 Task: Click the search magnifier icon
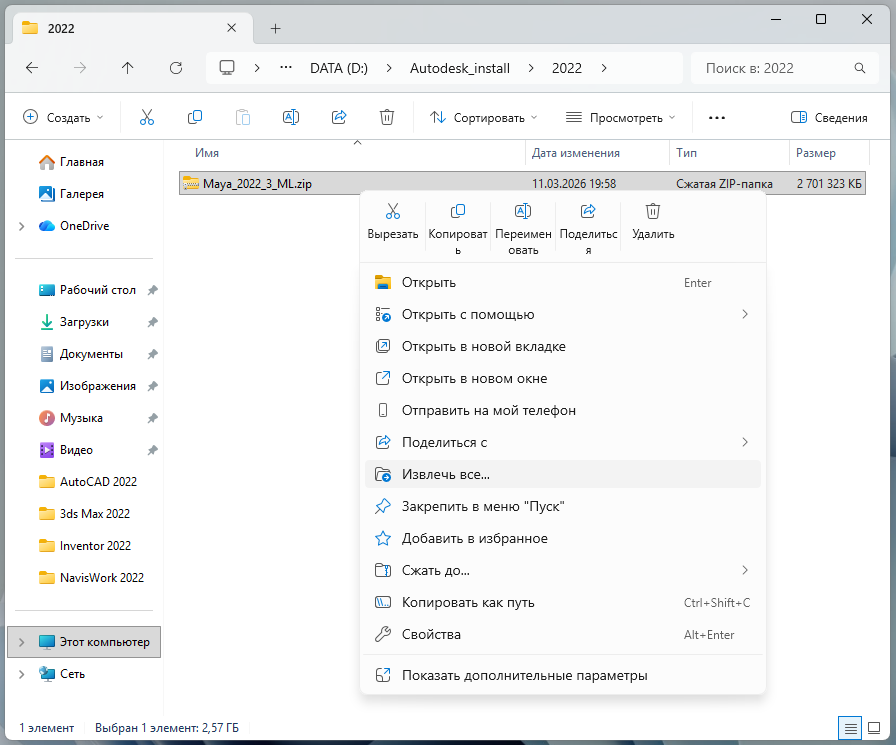pyautogui.click(x=859, y=68)
